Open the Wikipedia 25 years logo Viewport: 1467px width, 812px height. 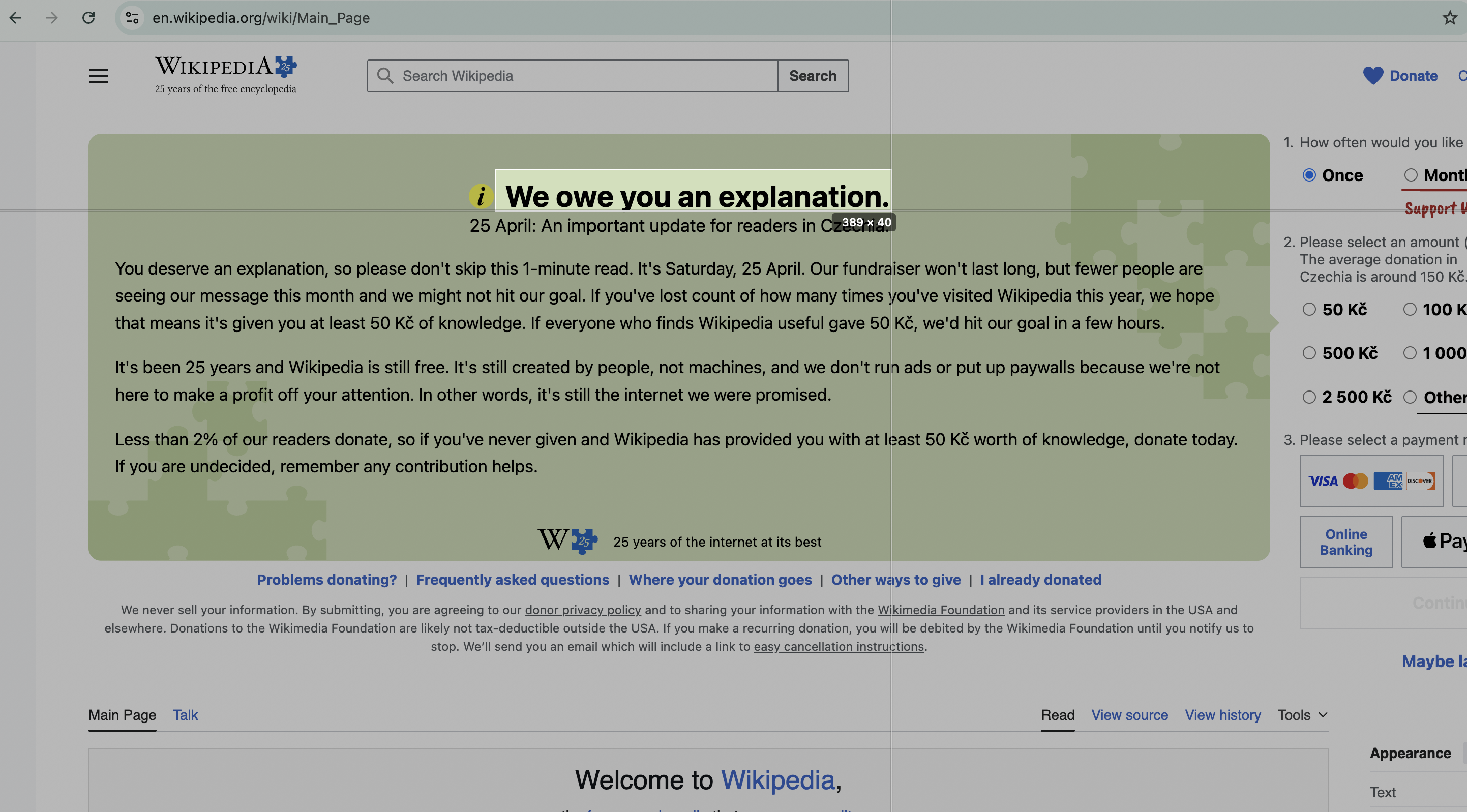click(226, 75)
